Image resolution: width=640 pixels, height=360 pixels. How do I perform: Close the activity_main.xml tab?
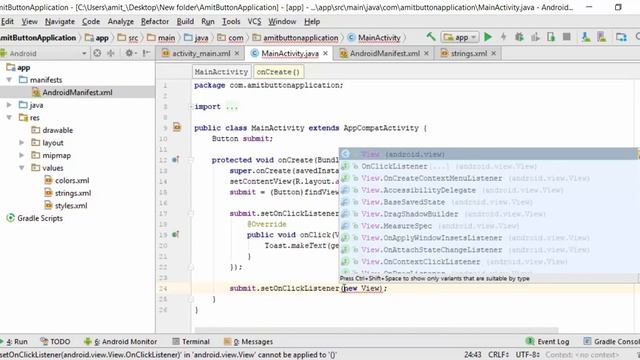[237, 53]
